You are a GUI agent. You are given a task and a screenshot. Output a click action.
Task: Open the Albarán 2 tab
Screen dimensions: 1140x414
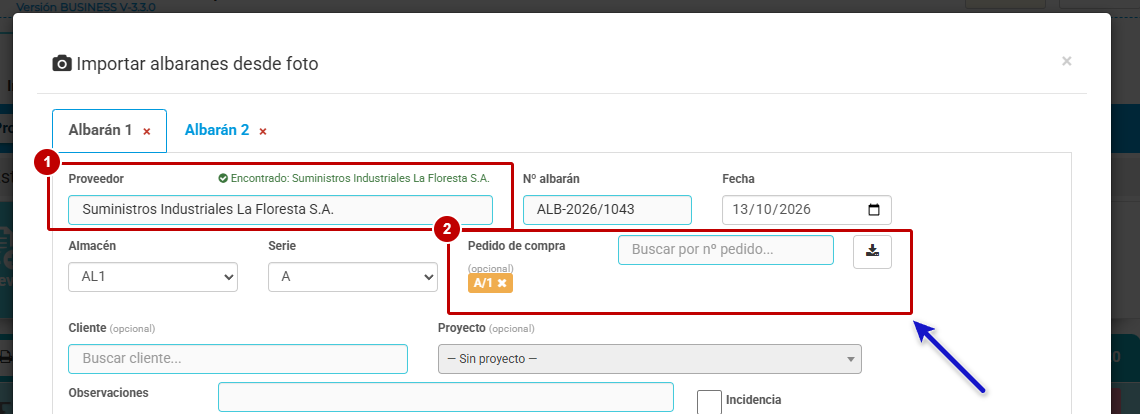[x=217, y=130]
